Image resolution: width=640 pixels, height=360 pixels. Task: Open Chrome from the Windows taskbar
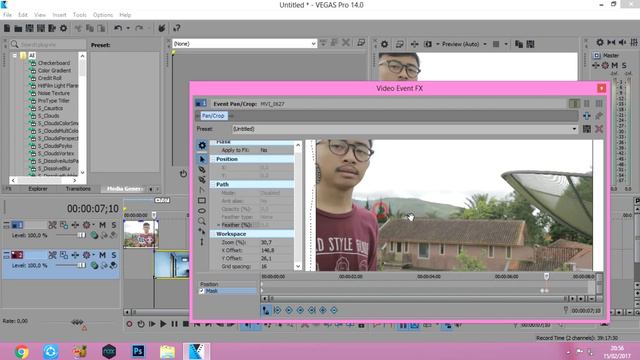pos(22,351)
